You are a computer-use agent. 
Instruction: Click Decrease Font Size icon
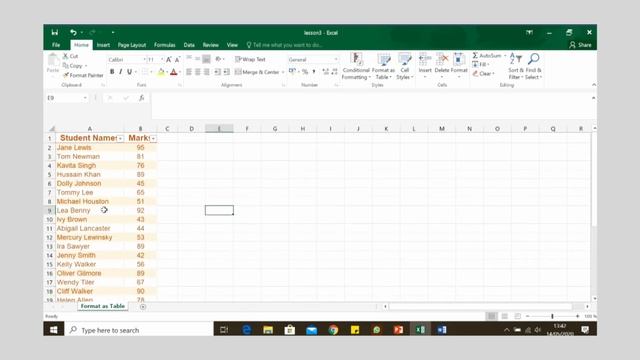pyautogui.click(x=177, y=60)
